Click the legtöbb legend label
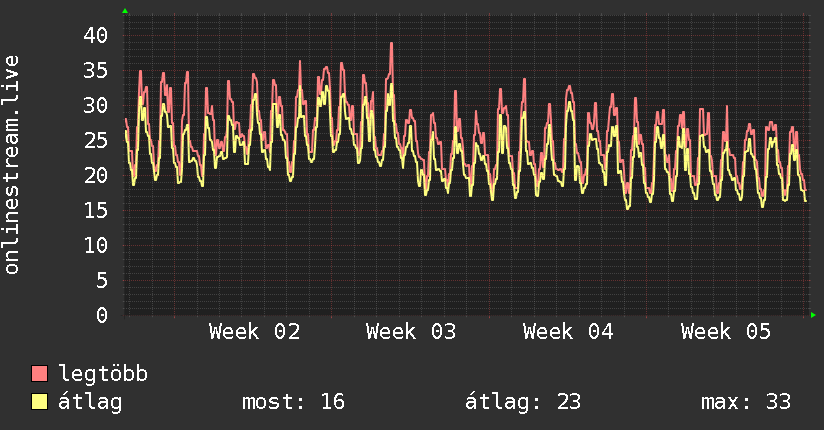This screenshot has height=430, width=824. 103,373
